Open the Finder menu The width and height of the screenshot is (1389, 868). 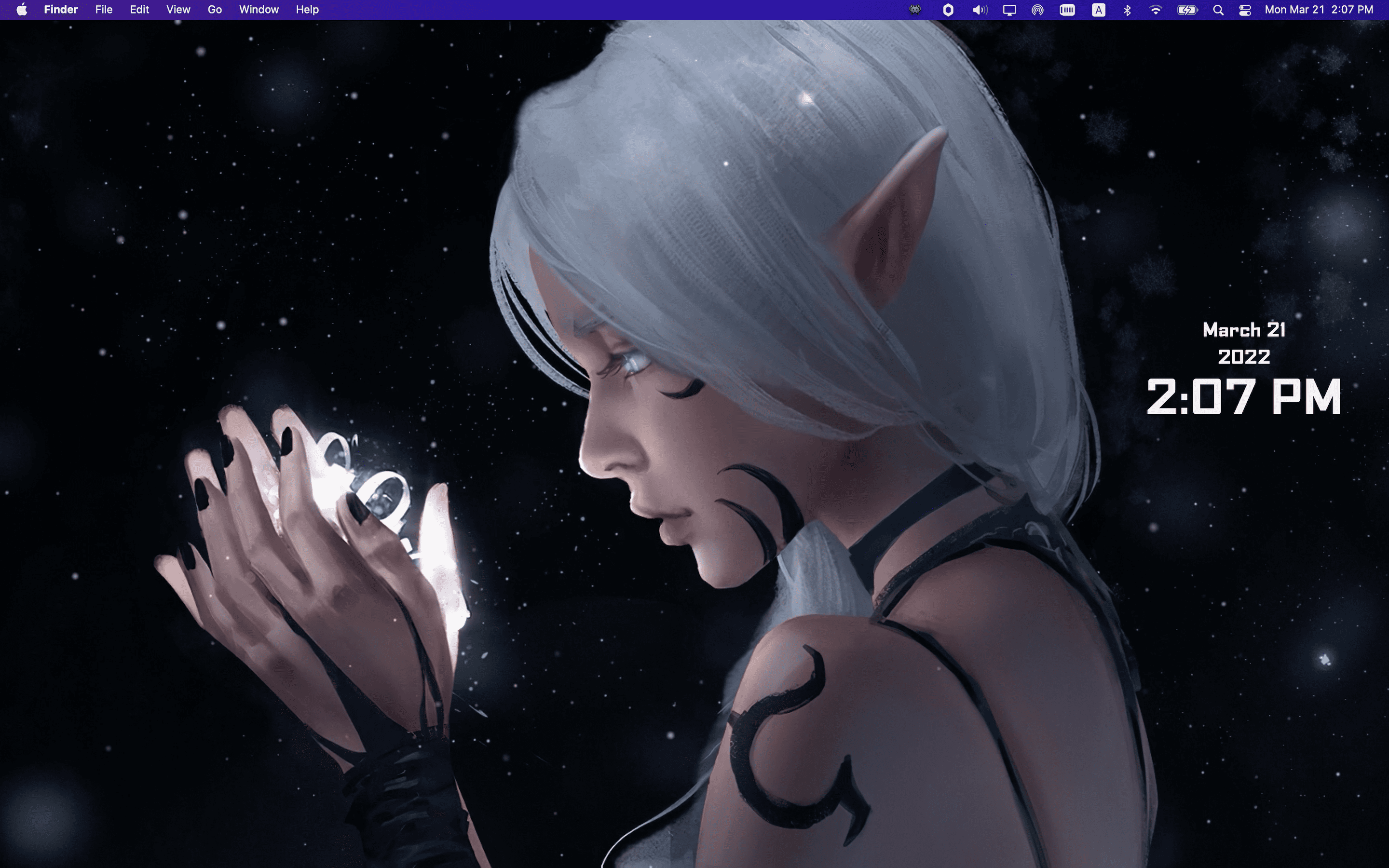pos(60,9)
